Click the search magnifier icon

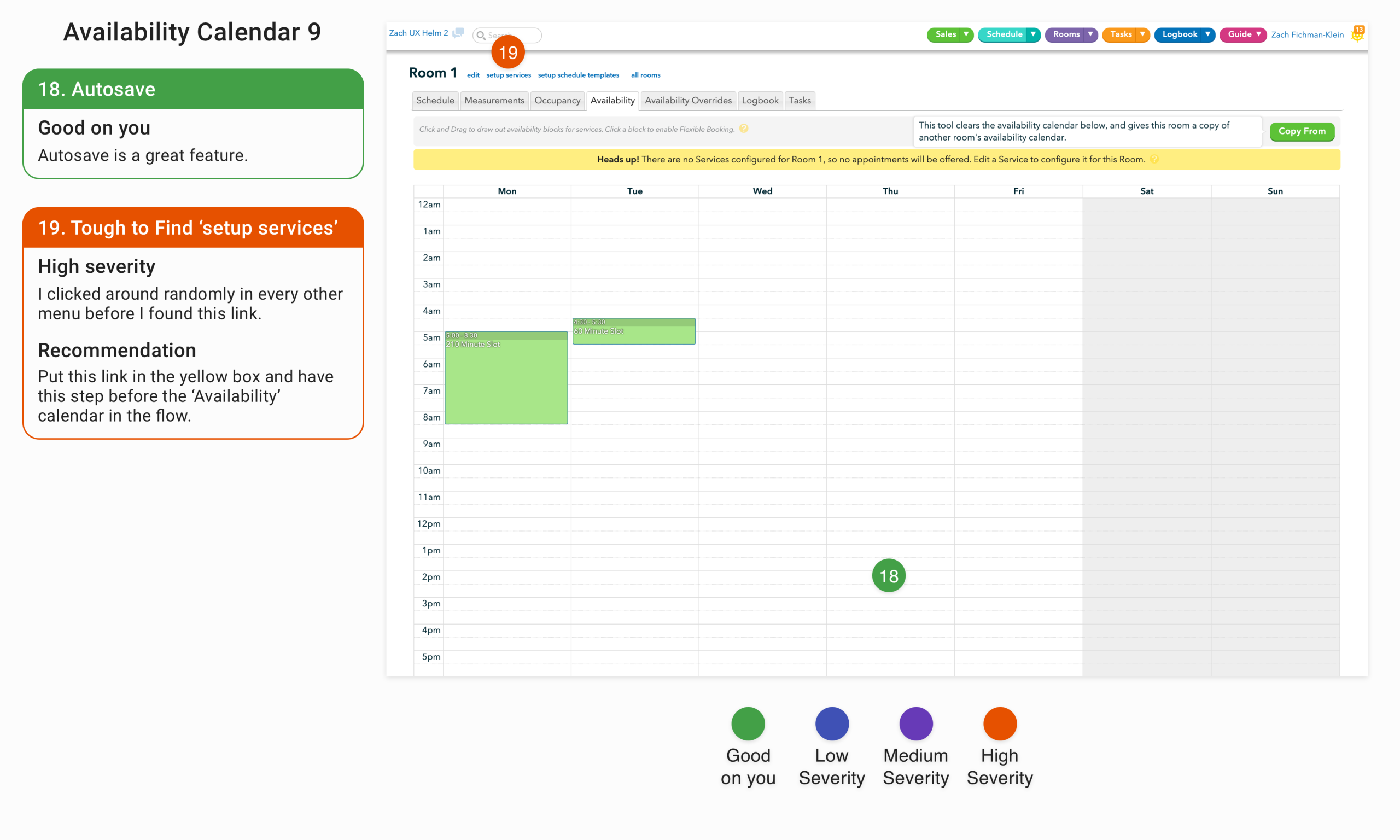pyautogui.click(x=481, y=36)
